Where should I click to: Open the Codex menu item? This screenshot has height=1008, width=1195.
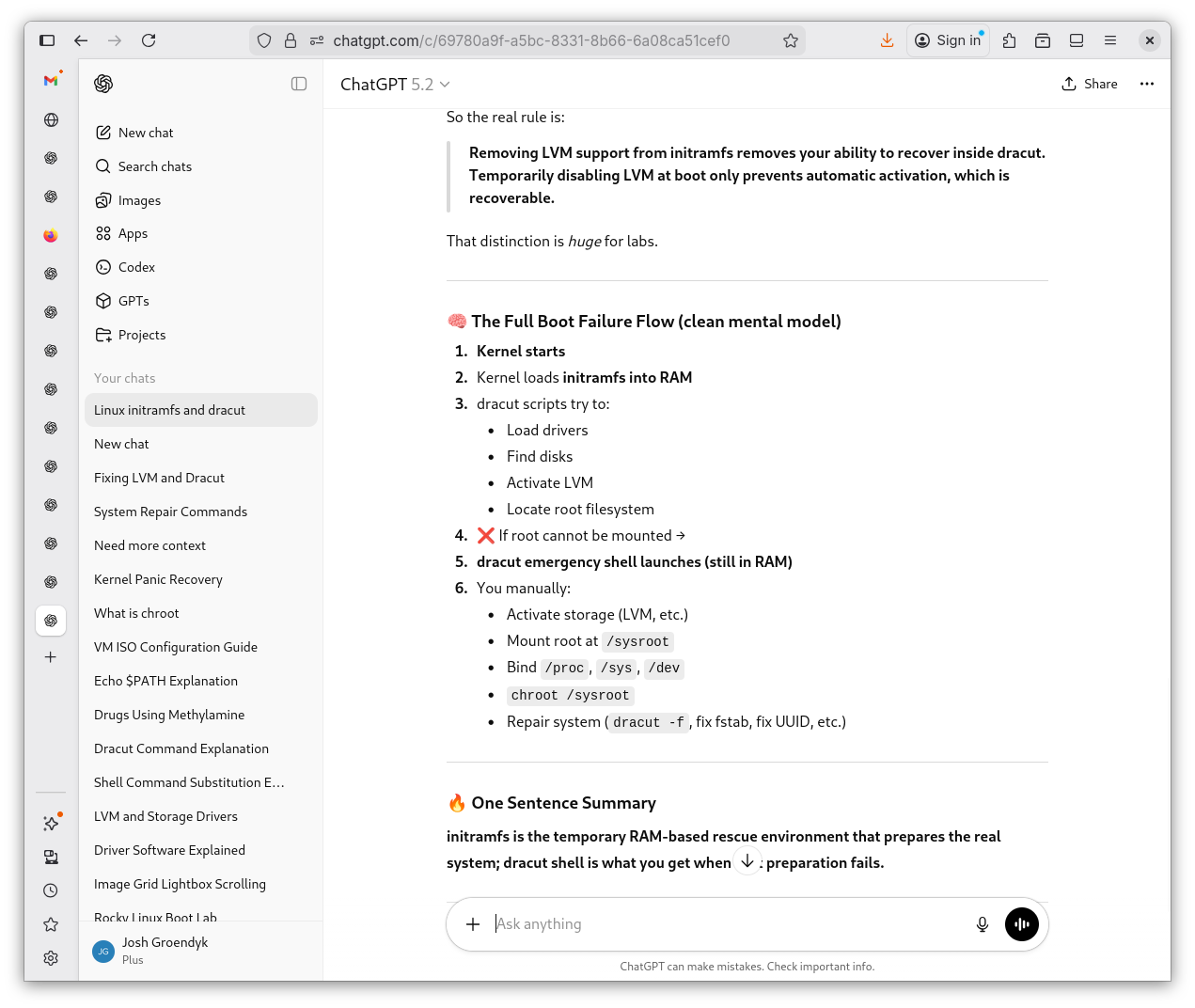(x=136, y=267)
